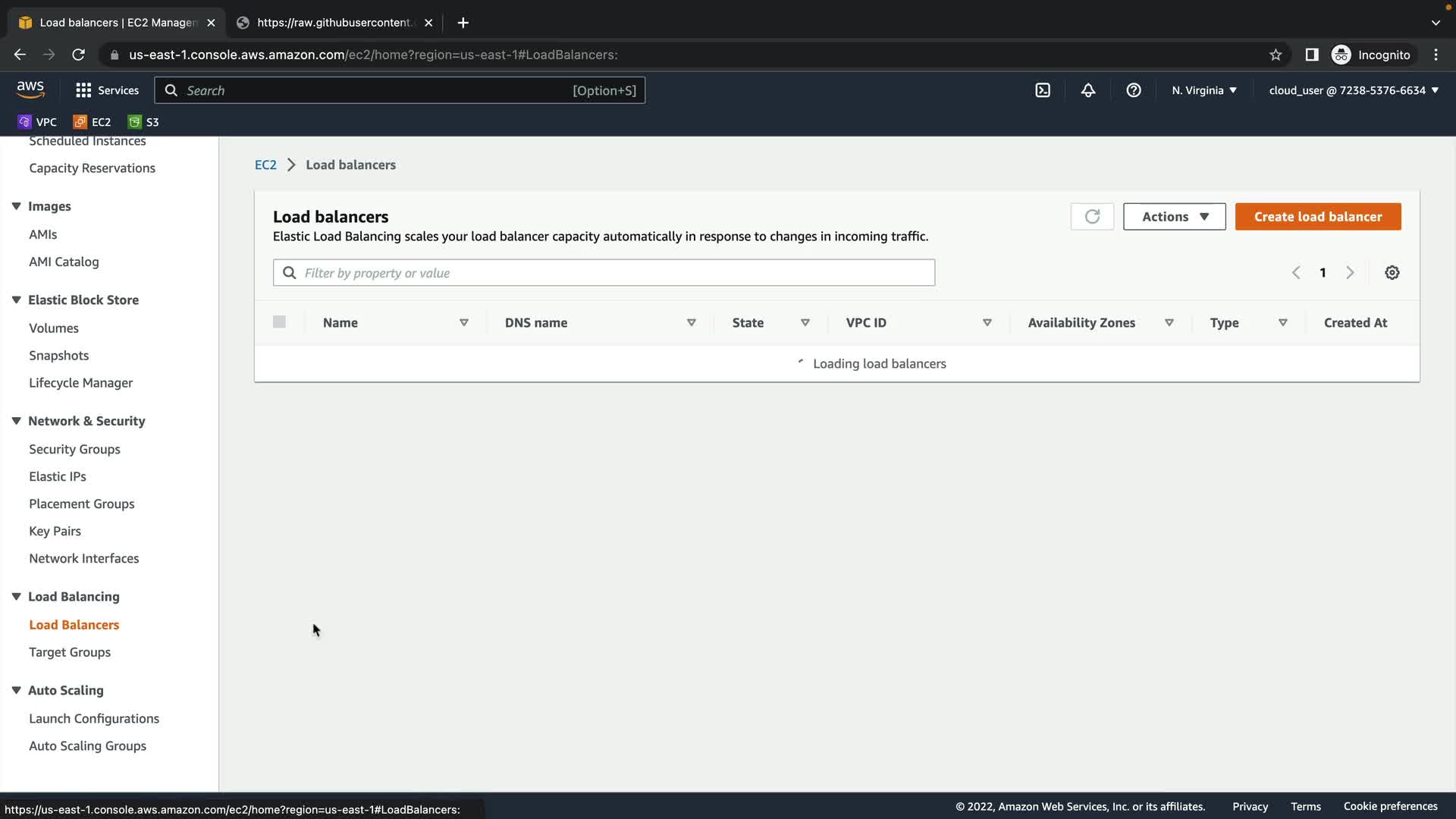
Task: Open the notifications bell icon
Action: [1088, 90]
